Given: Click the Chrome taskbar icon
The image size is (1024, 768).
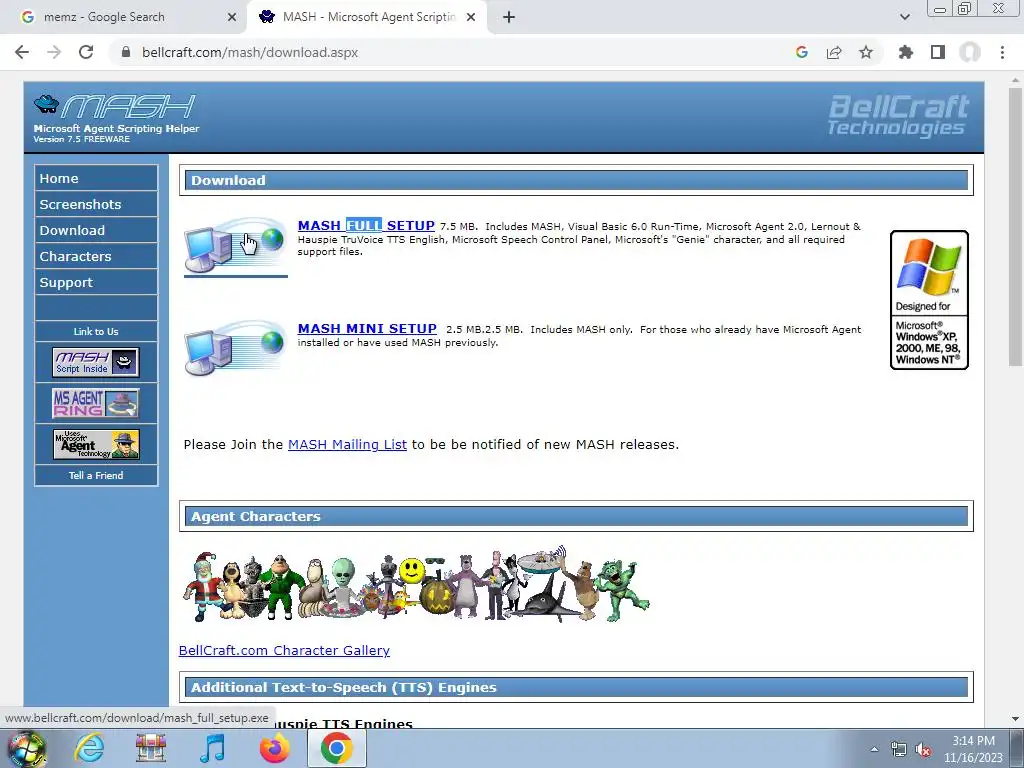Looking at the screenshot, I should pyautogui.click(x=336, y=748).
